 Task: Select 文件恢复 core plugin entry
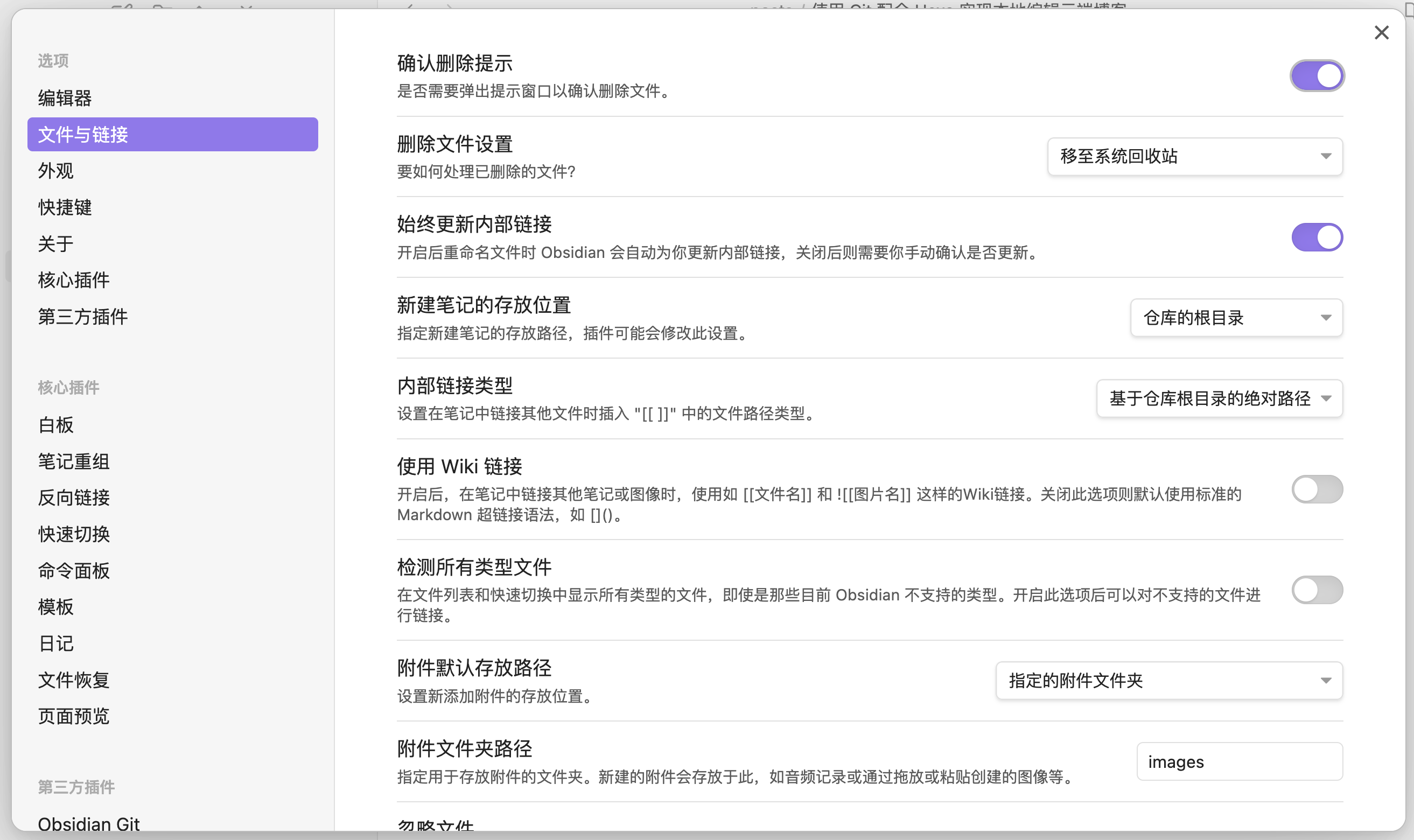(x=74, y=680)
